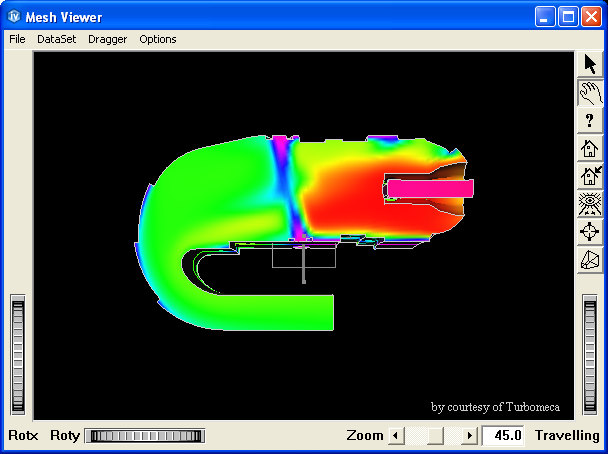Viewport: 608px width, 454px height.
Task: Activate the hand viewing mode tool
Action: [590, 93]
